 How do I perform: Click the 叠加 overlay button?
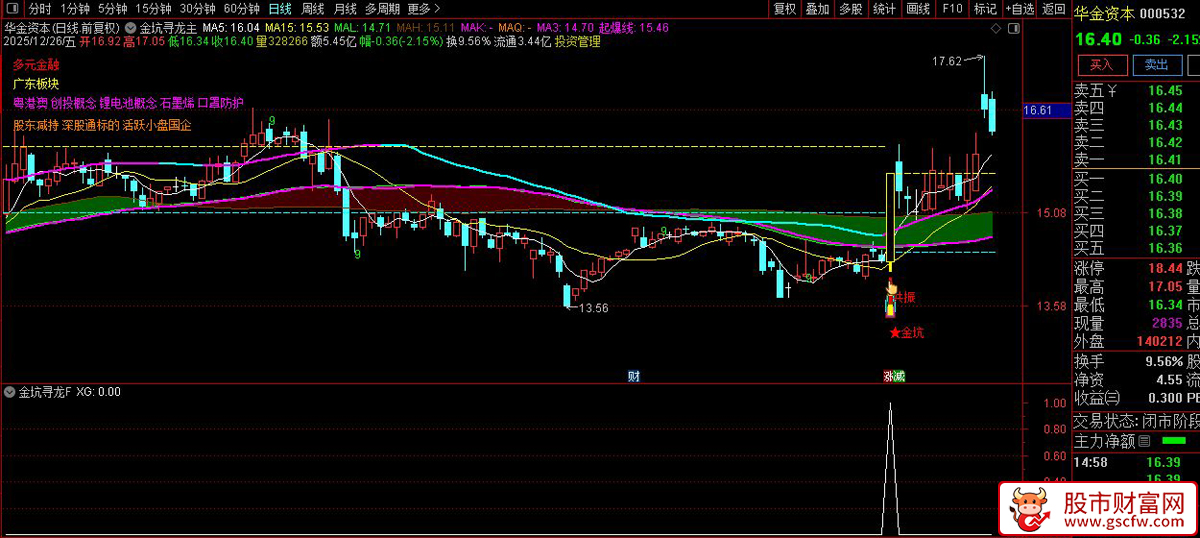tap(818, 9)
